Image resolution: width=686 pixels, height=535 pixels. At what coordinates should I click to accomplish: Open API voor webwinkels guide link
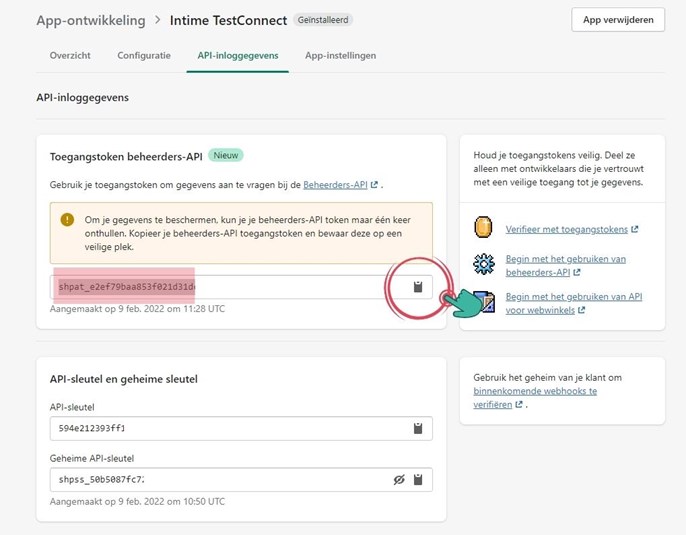tap(573, 303)
